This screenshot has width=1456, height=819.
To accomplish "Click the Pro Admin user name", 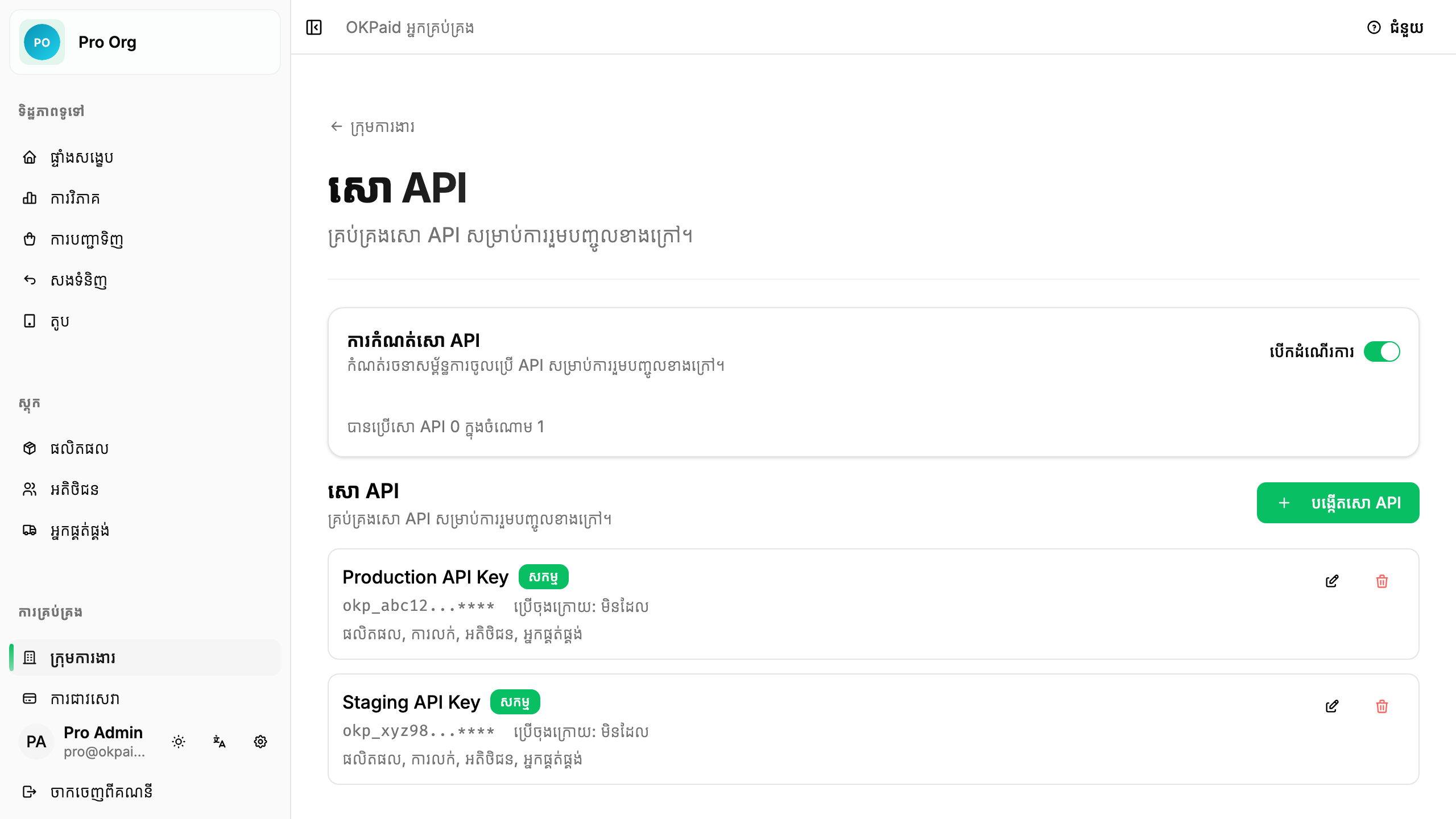I will (x=103, y=732).
